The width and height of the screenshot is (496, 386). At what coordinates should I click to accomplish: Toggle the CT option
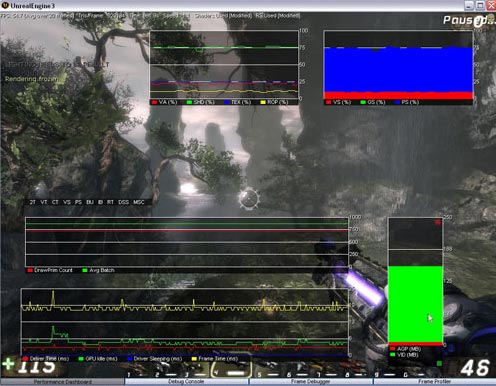(55, 202)
